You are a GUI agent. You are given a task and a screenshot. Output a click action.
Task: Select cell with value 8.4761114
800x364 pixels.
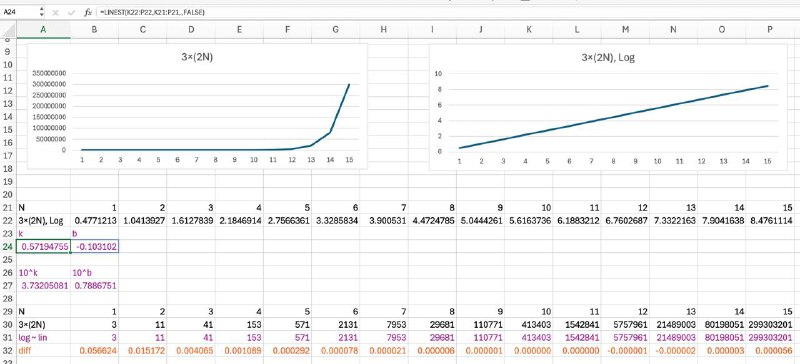[x=769, y=221]
